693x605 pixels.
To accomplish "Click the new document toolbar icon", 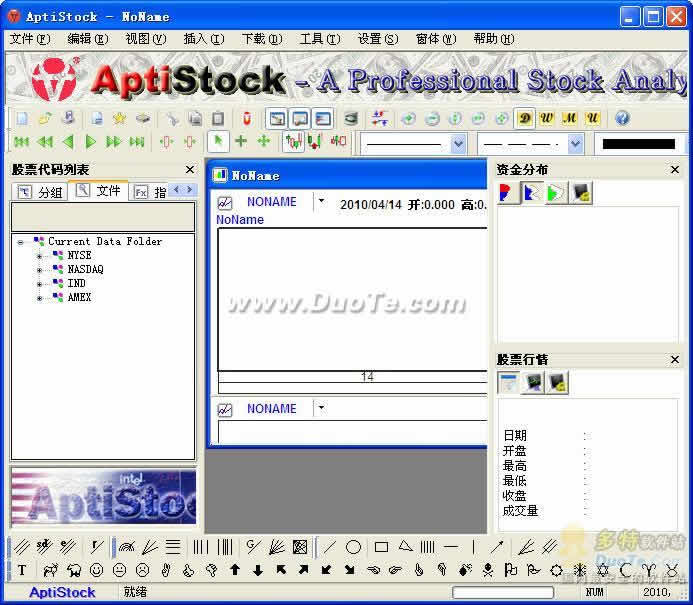I will (22, 118).
